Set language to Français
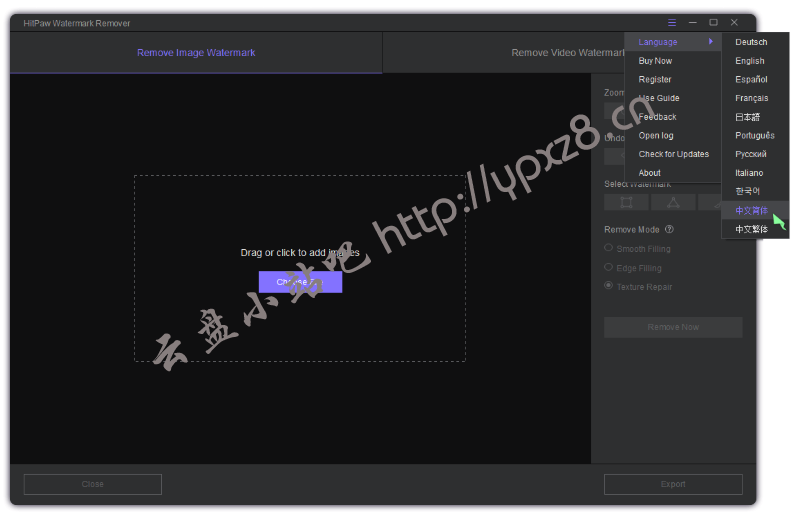This screenshot has height=517, width=799. [x=756, y=98]
